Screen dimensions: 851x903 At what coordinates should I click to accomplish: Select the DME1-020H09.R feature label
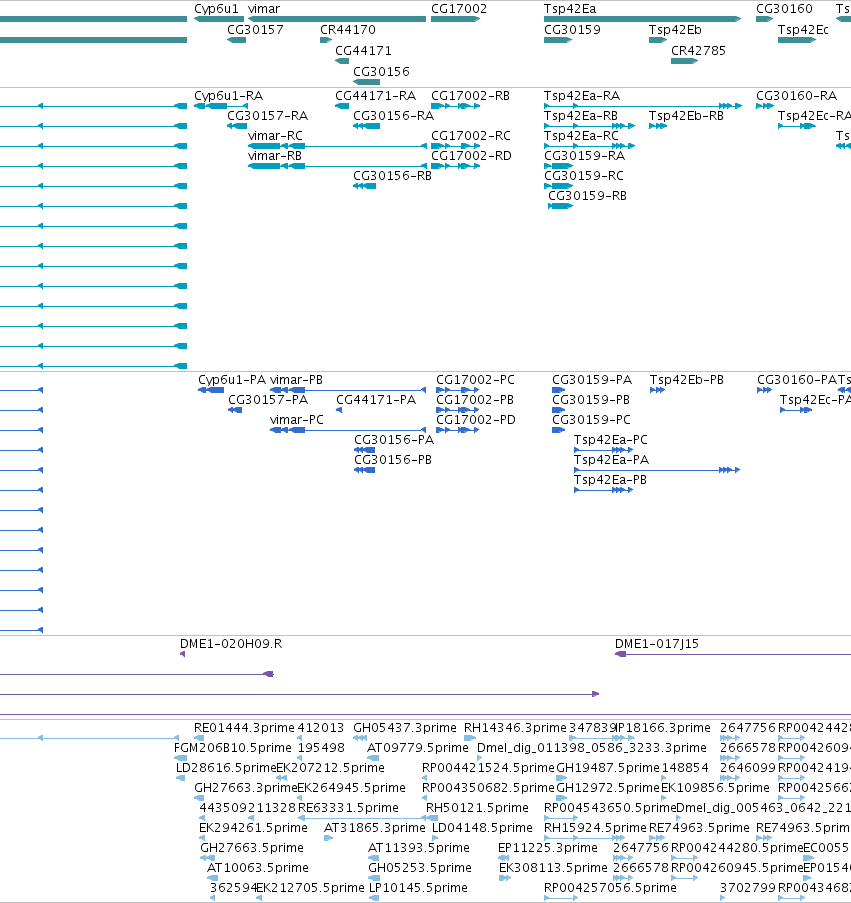pyautogui.click(x=231, y=644)
